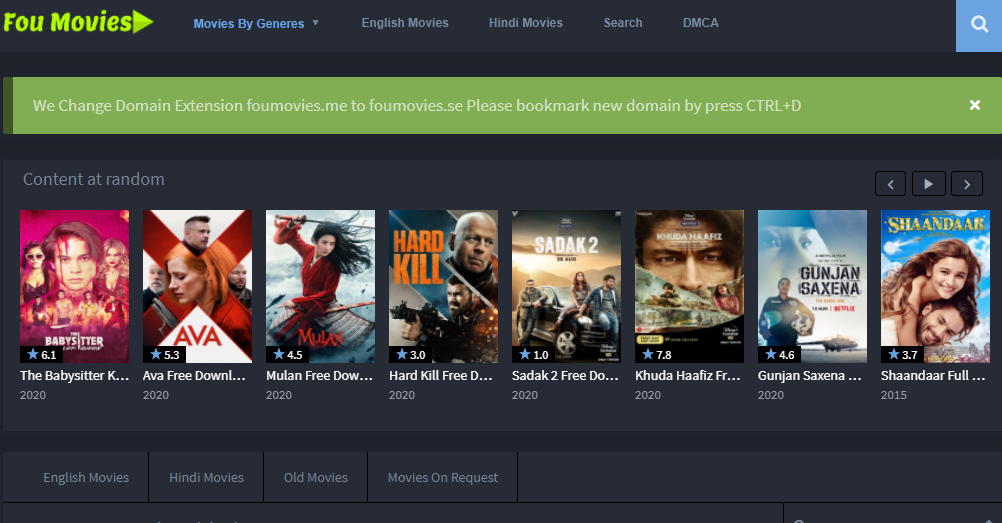Viewport: 1002px width, 523px height.
Task: Click the 4.5 star rating on Mulan
Action: pos(288,354)
